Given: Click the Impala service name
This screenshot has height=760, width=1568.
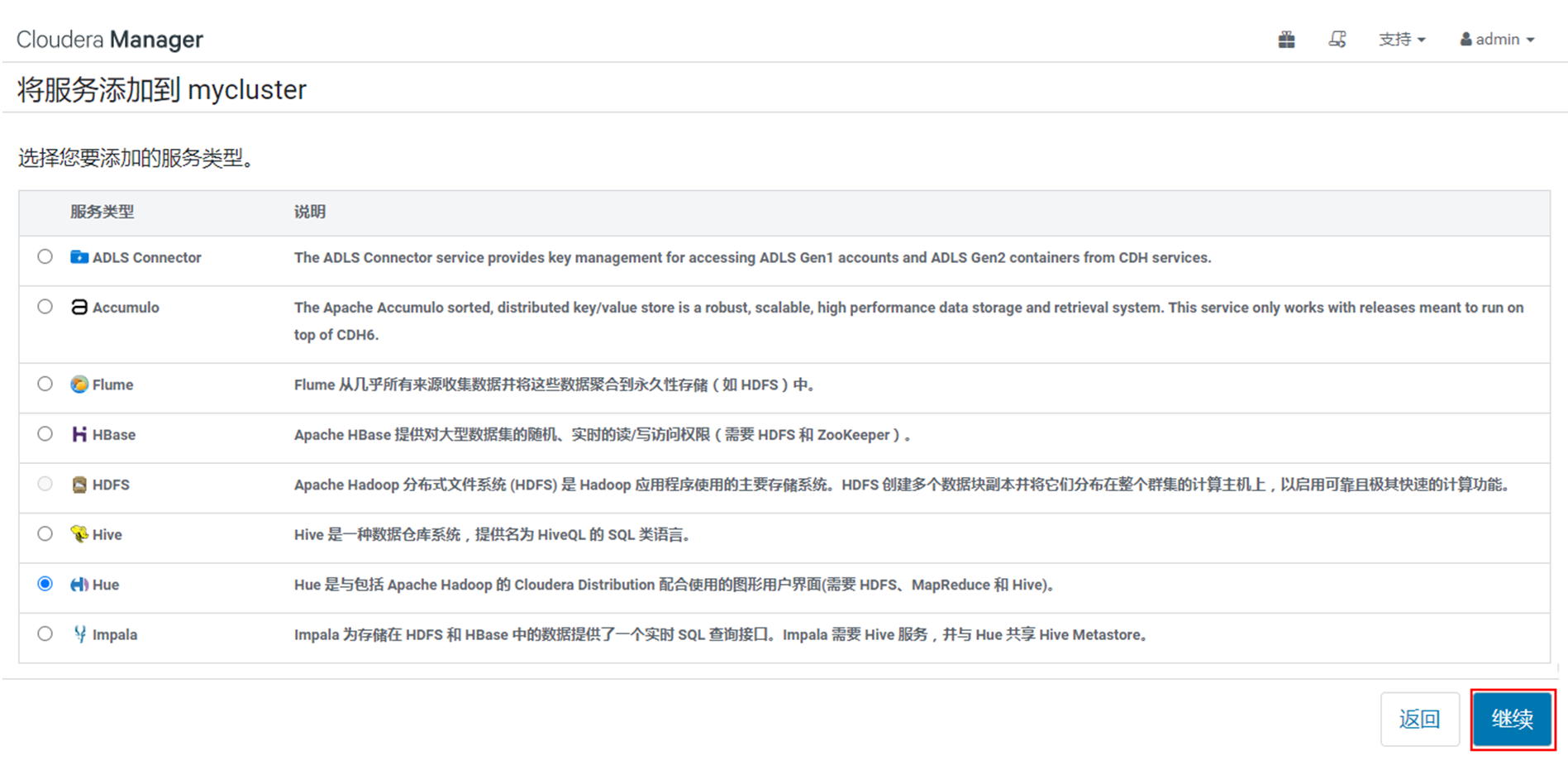Looking at the screenshot, I should point(115,635).
